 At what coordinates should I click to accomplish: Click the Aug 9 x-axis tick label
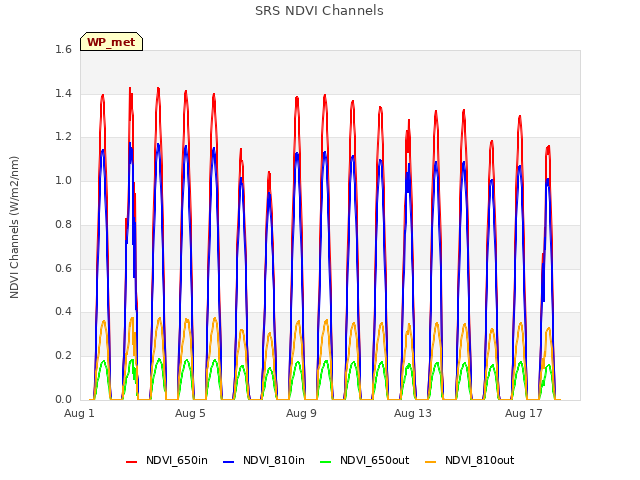click(x=301, y=413)
